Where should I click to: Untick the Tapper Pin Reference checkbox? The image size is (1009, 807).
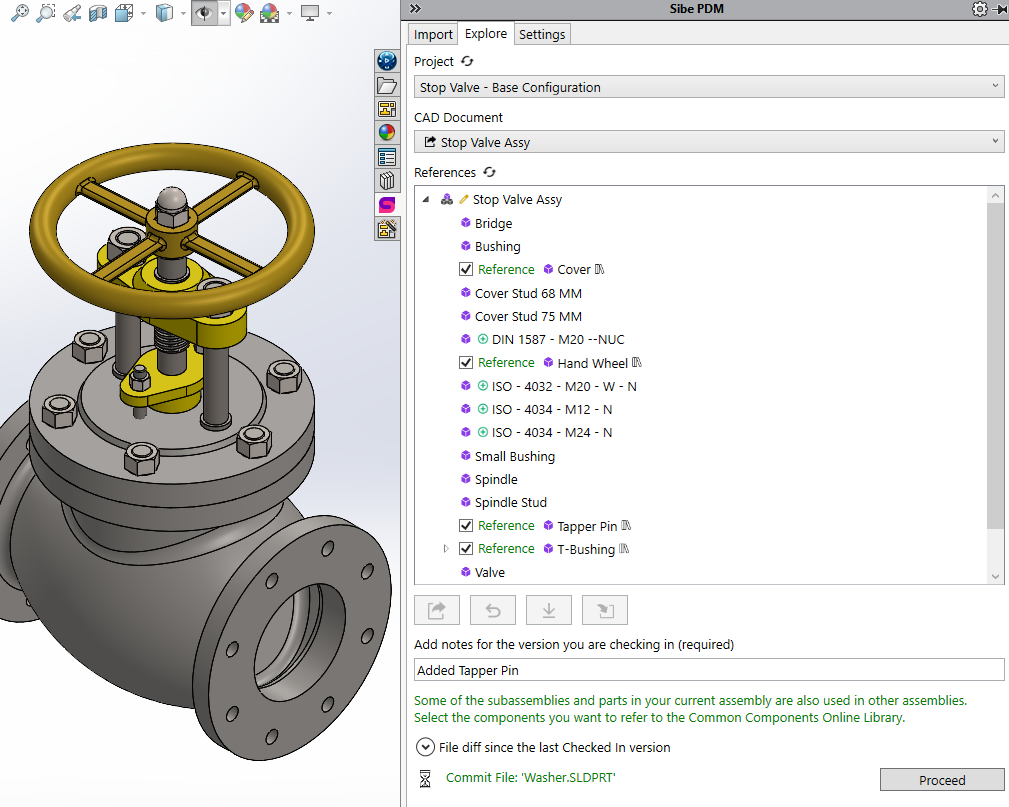pos(466,526)
